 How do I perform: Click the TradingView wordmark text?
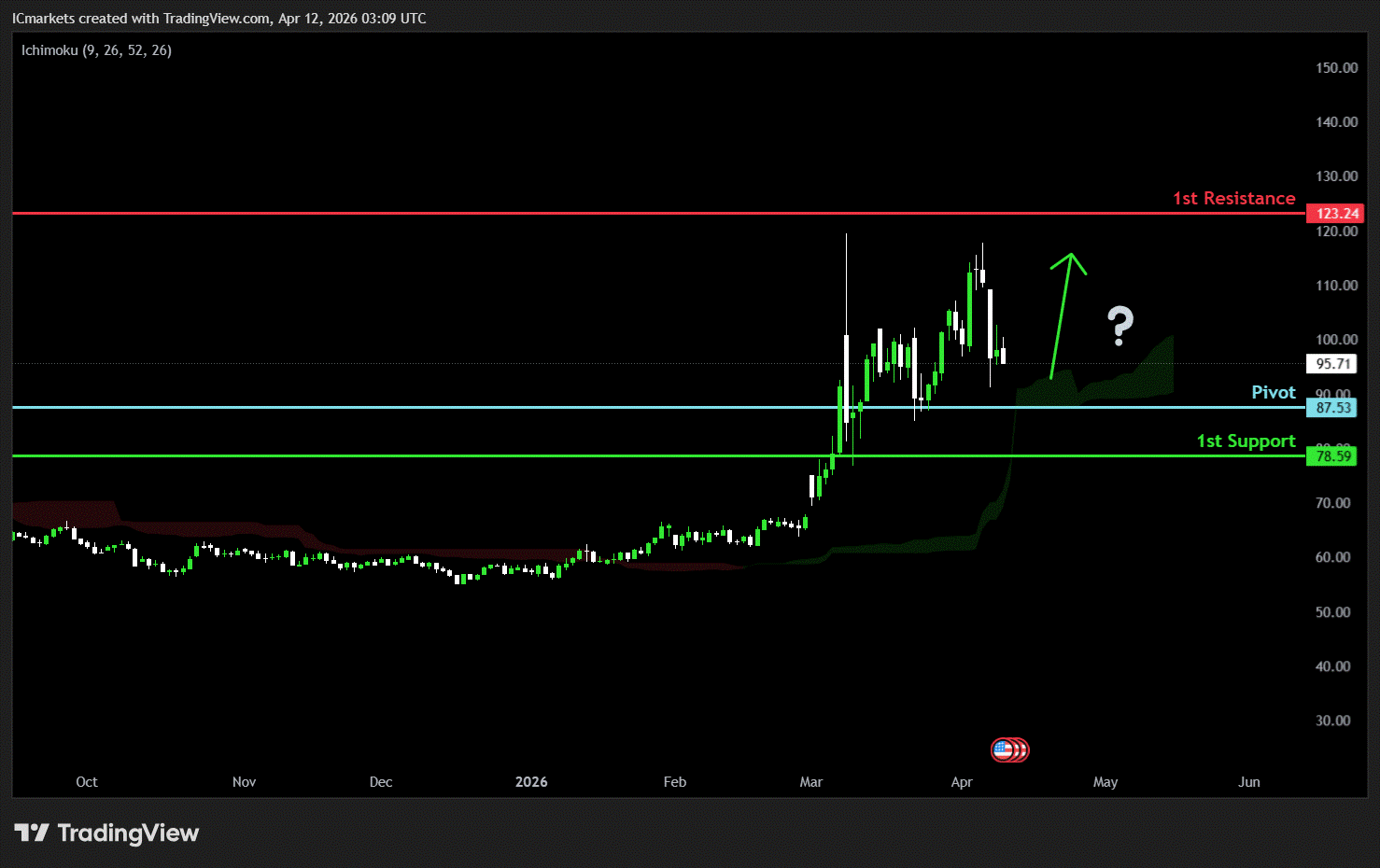click(x=128, y=833)
